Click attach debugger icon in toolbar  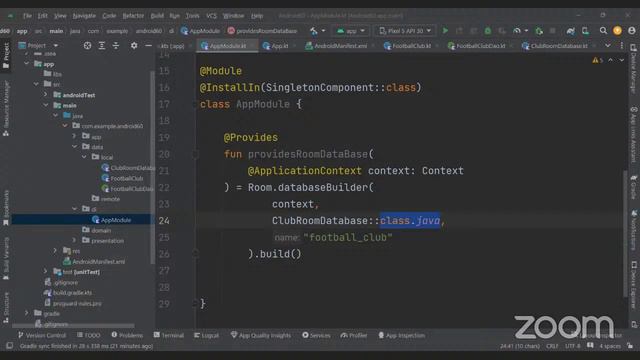coord(539,31)
